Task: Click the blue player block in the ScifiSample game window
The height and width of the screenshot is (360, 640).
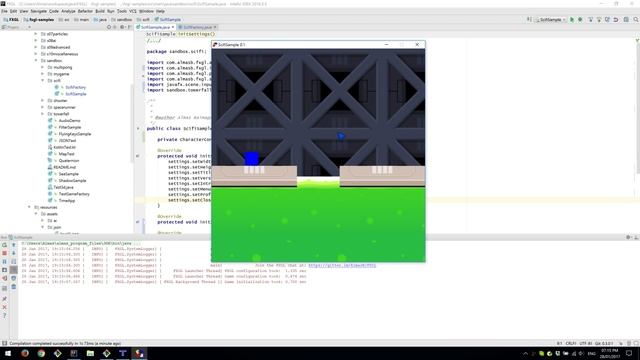Action: 251,158
